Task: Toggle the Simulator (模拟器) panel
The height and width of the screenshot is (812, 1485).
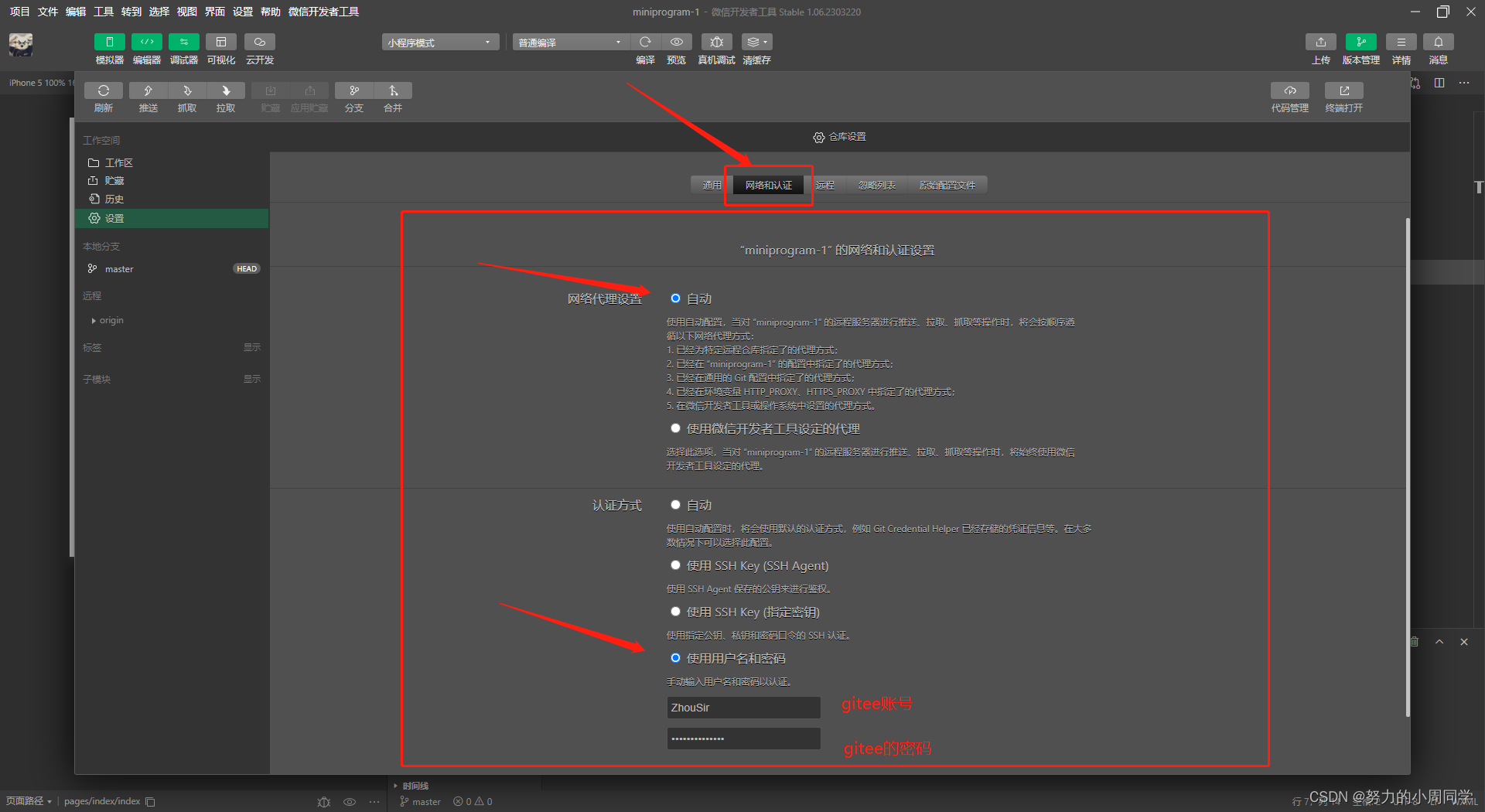Action: [109, 42]
